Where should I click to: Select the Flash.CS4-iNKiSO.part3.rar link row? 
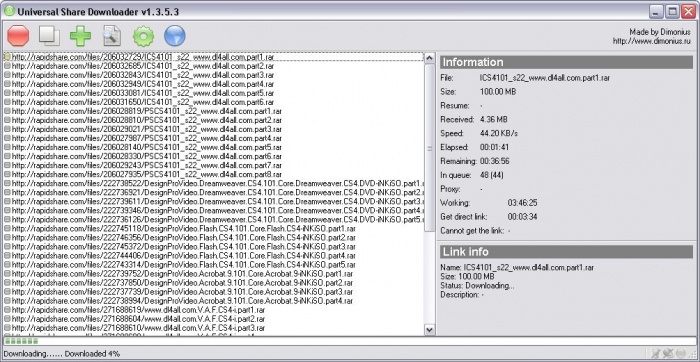click(x=213, y=246)
